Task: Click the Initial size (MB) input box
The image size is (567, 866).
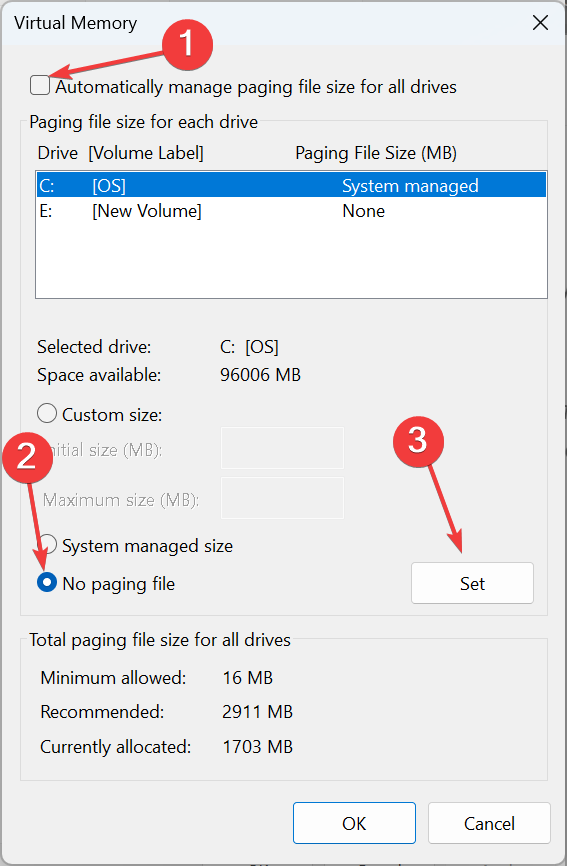Action: (282, 448)
